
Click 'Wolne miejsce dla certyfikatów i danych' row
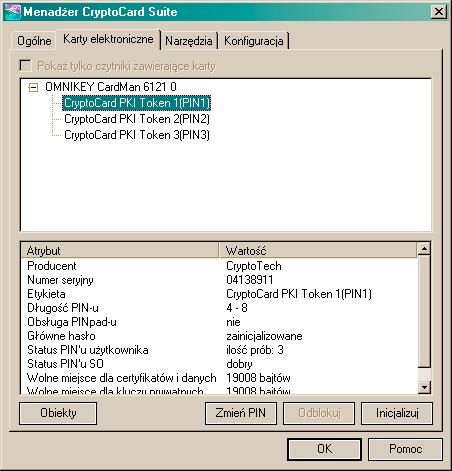(x=219, y=378)
